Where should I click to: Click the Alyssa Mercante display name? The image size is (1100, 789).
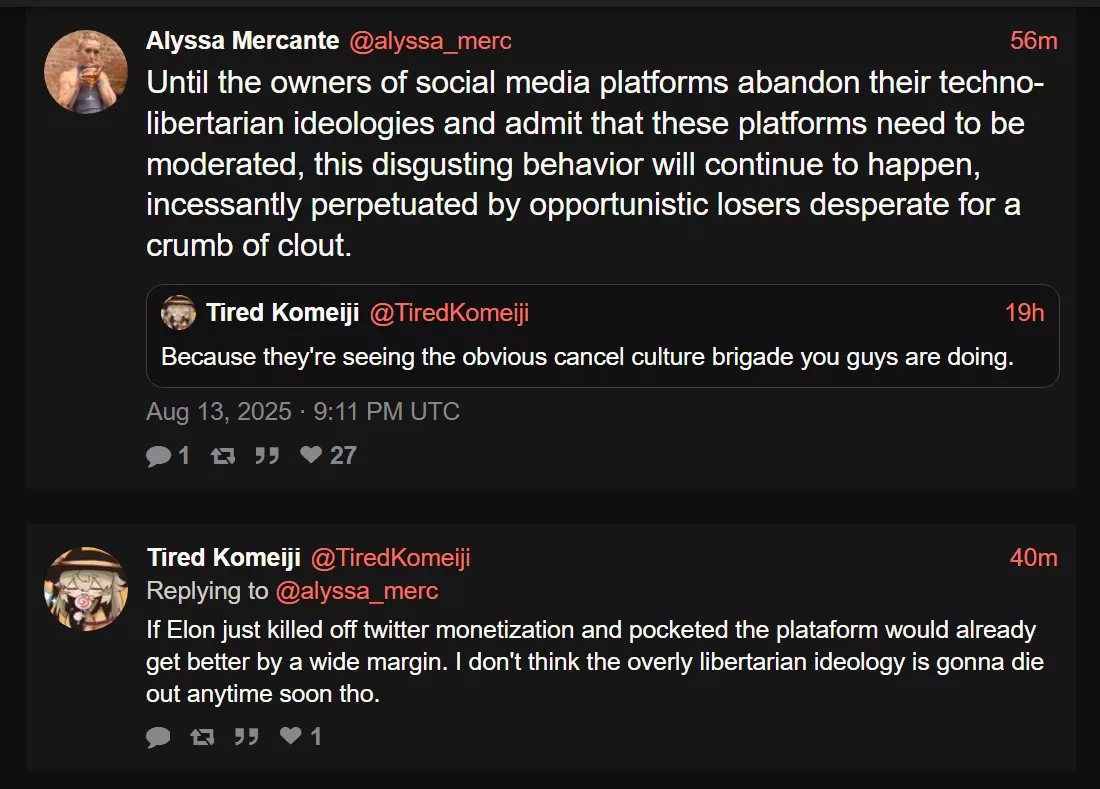click(243, 41)
